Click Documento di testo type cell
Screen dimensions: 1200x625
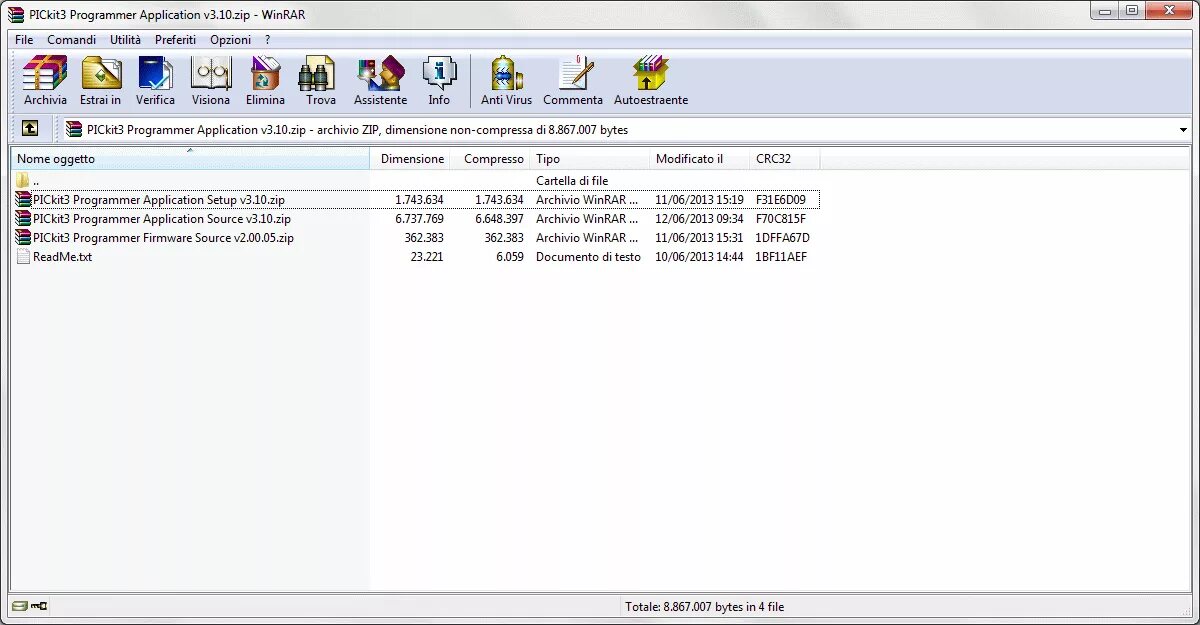[x=588, y=257]
